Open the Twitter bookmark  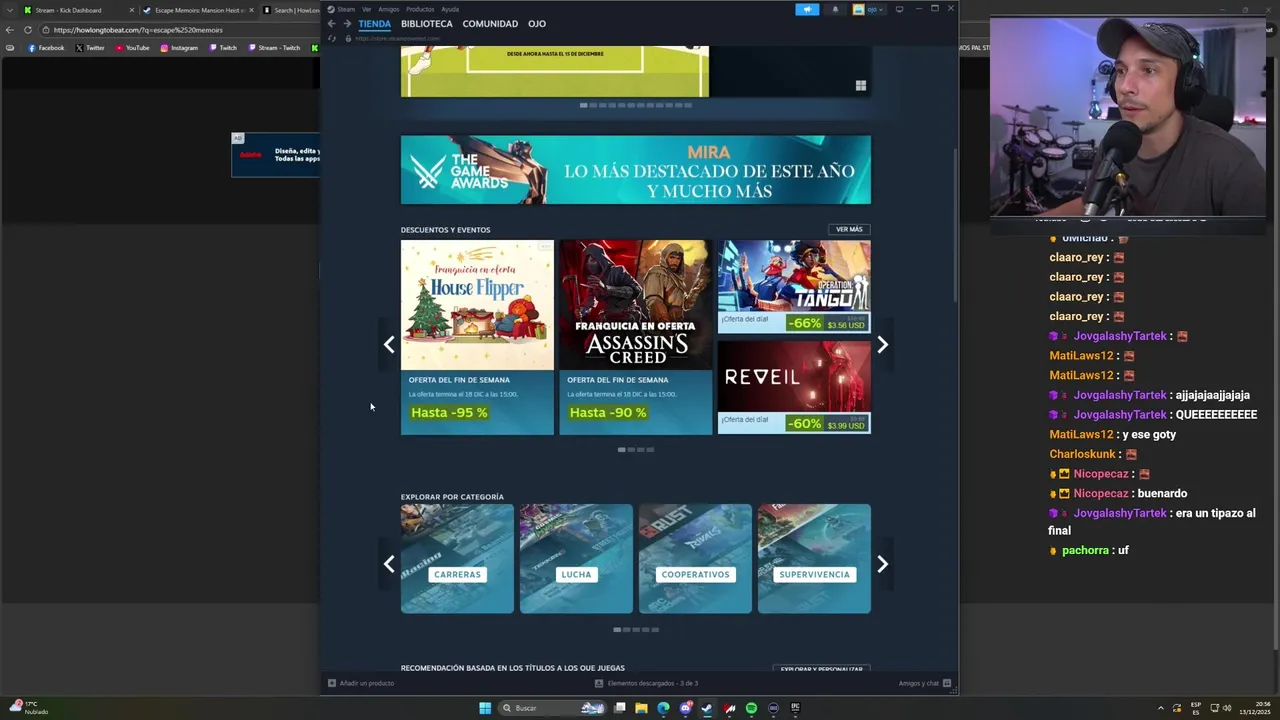tap(90, 48)
